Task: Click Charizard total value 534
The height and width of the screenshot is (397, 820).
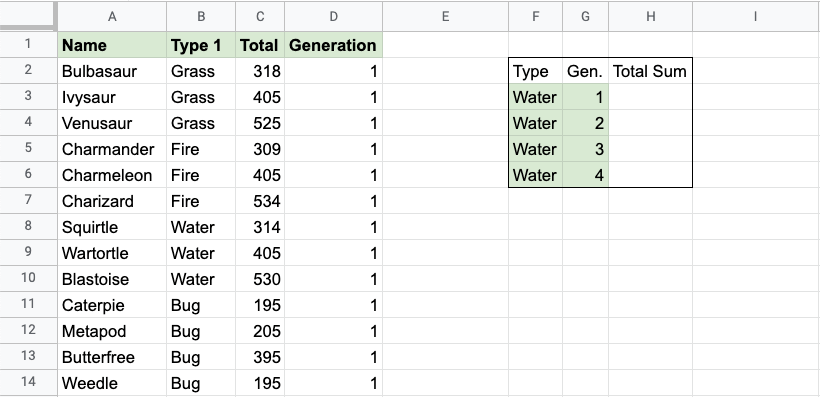Action: [x=260, y=201]
